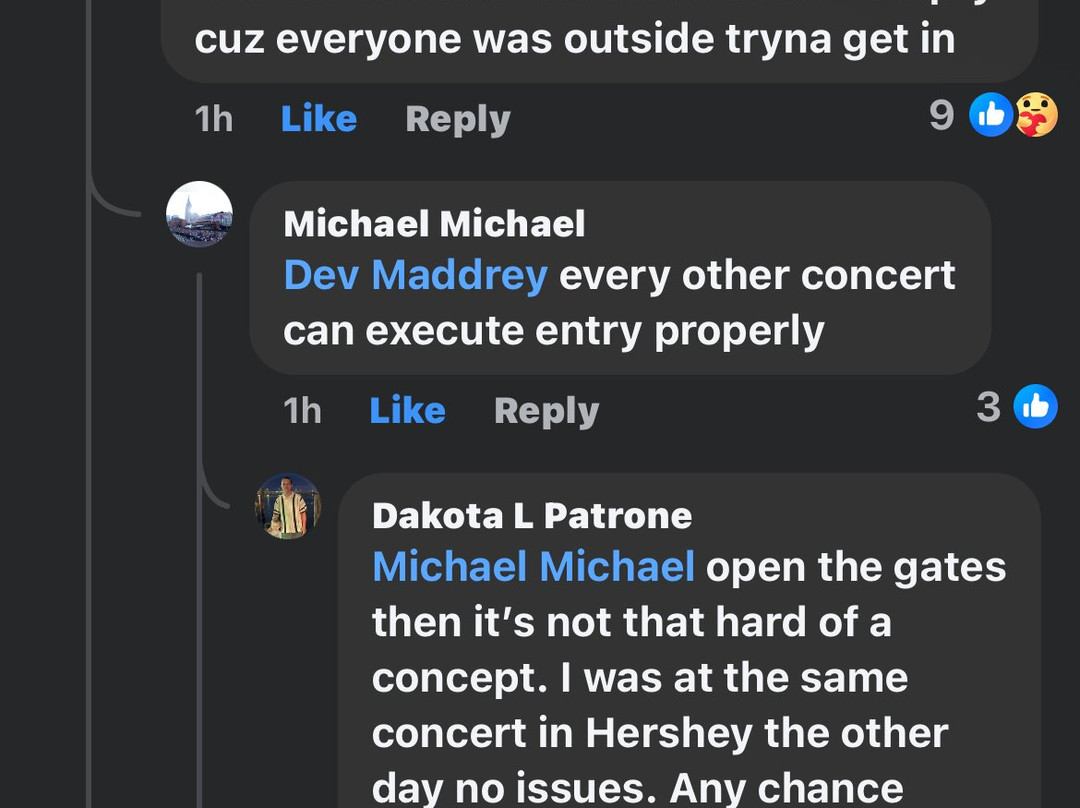View the 9 reactions count
1080x808 pixels.
pyautogui.click(x=941, y=116)
